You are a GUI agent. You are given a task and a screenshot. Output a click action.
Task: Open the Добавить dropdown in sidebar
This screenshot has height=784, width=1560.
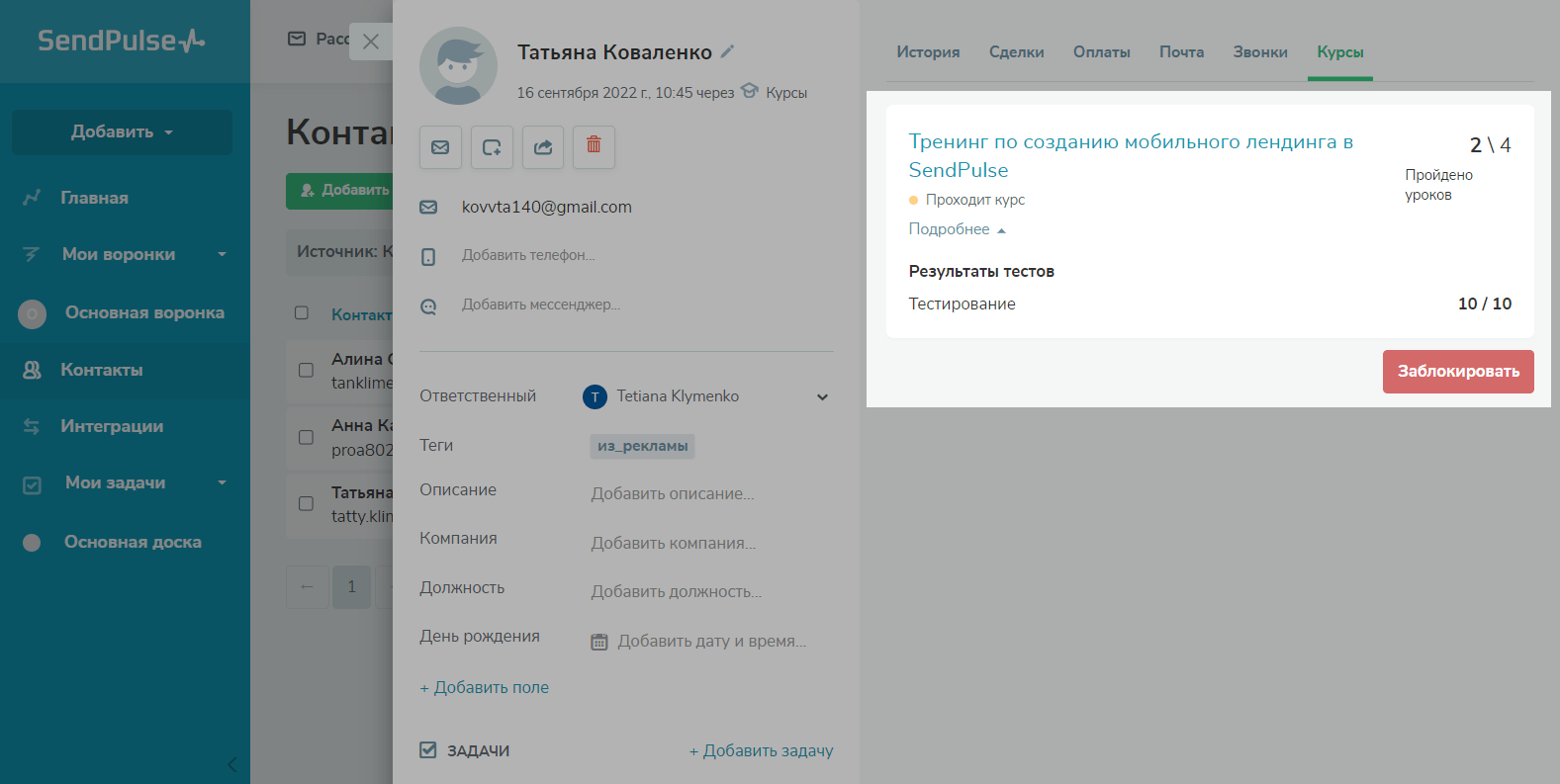[x=122, y=132]
